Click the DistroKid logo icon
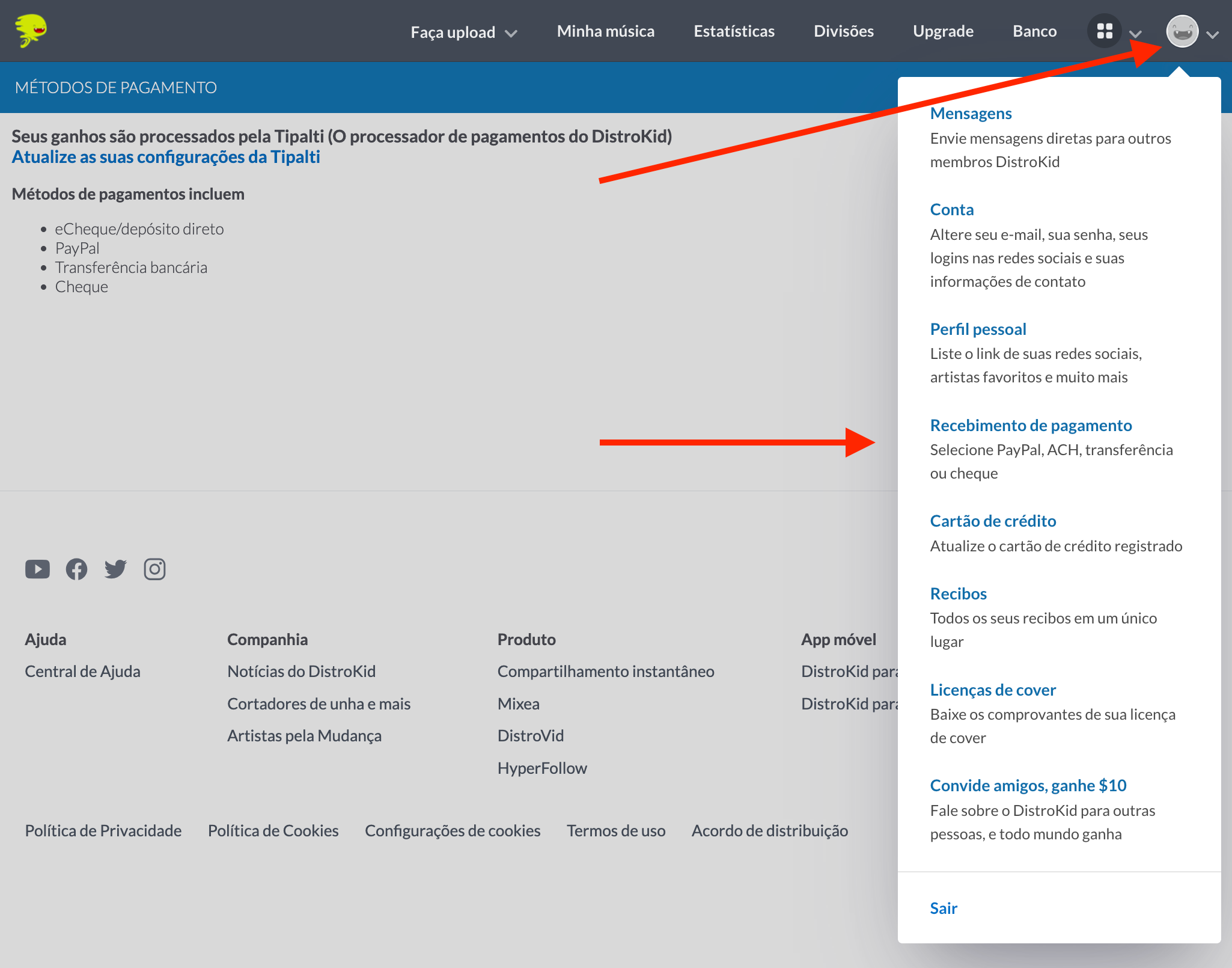This screenshot has height=968, width=1232. [x=31, y=30]
